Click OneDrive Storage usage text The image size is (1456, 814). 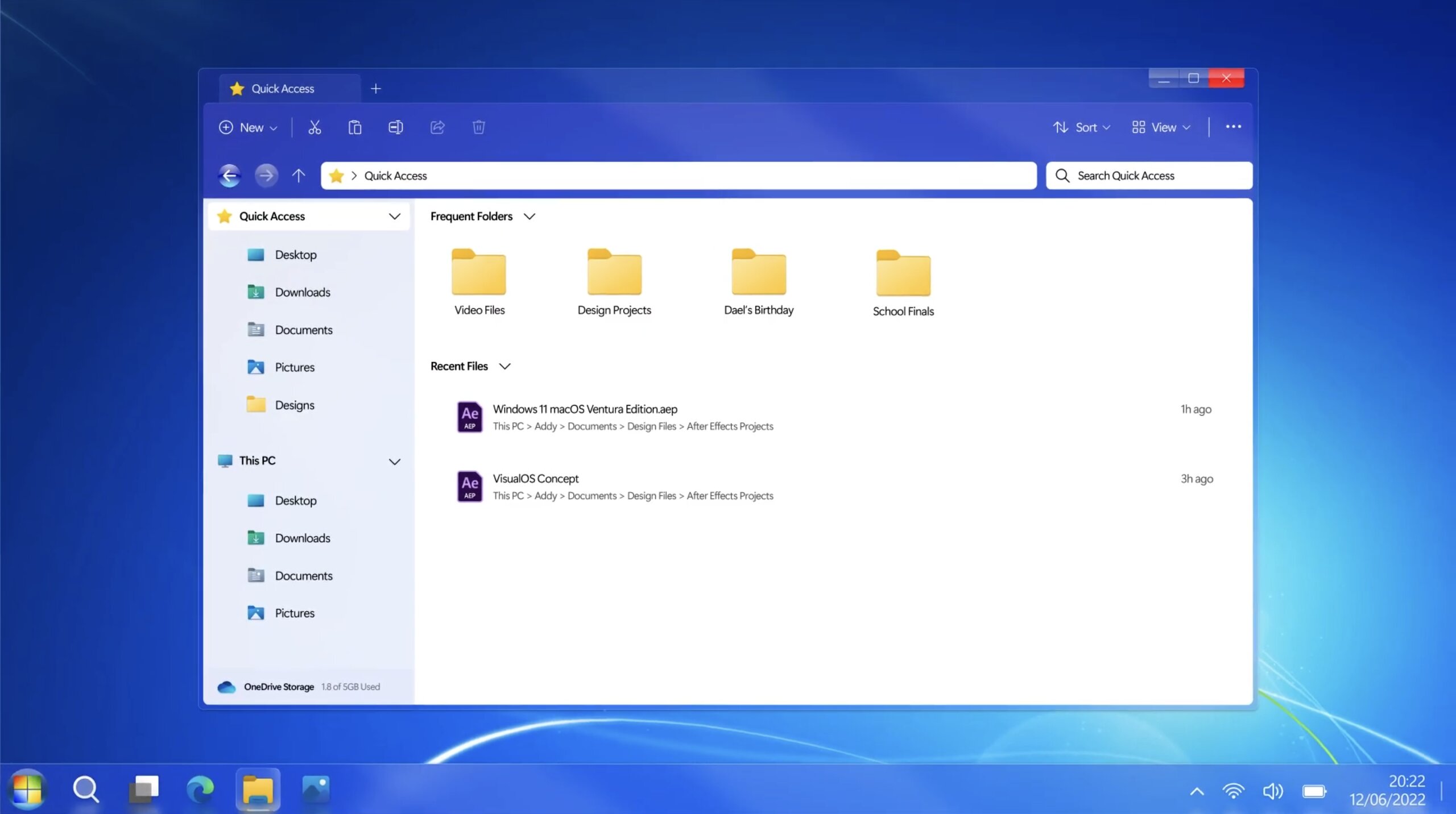coord(350,687)
